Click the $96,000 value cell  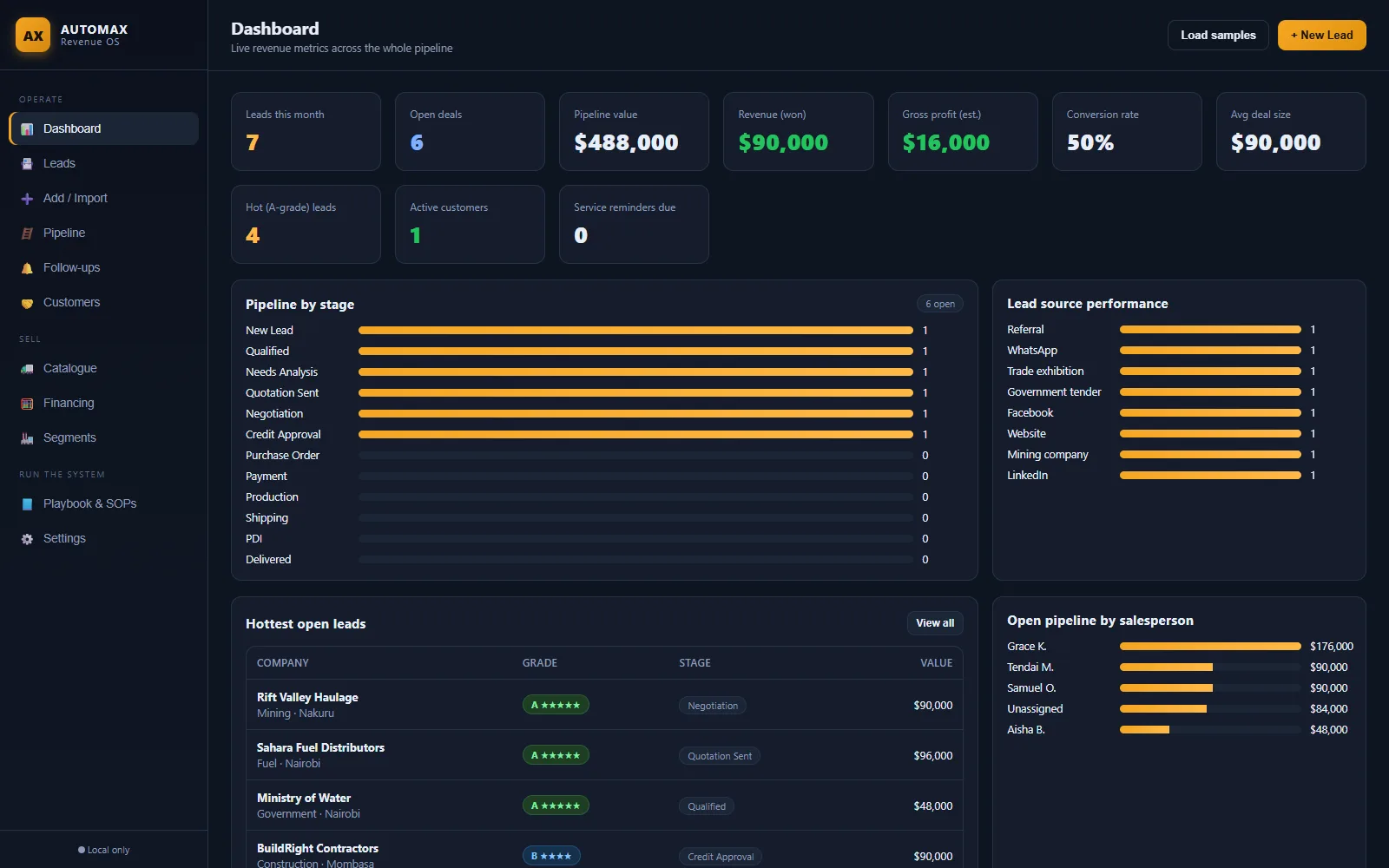[x=933, y=756]
